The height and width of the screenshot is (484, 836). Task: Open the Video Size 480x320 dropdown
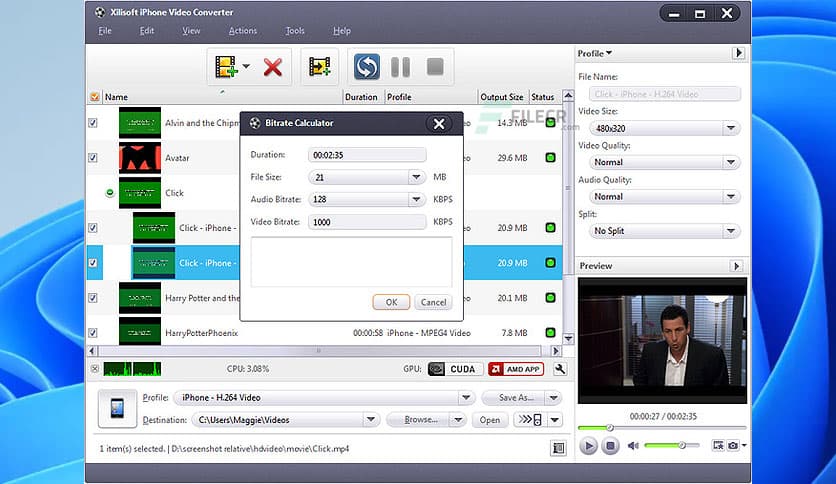(730, 128)
